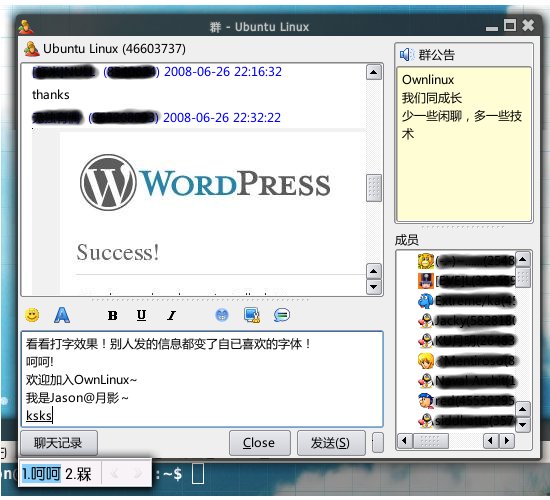Toggle italic formatting
550x500 pixels.
point(171,315)
